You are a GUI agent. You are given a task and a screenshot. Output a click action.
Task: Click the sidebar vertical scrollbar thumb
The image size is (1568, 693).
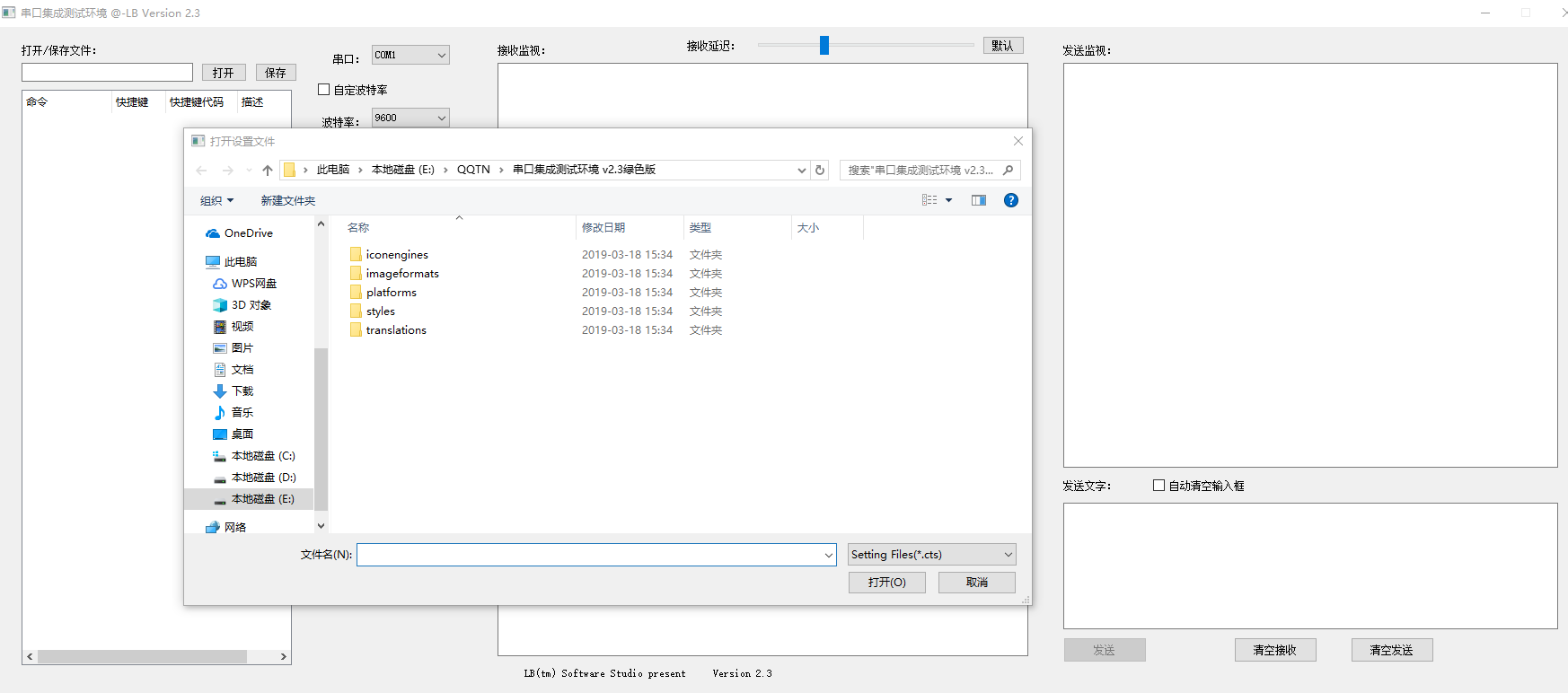click(322, 429)
